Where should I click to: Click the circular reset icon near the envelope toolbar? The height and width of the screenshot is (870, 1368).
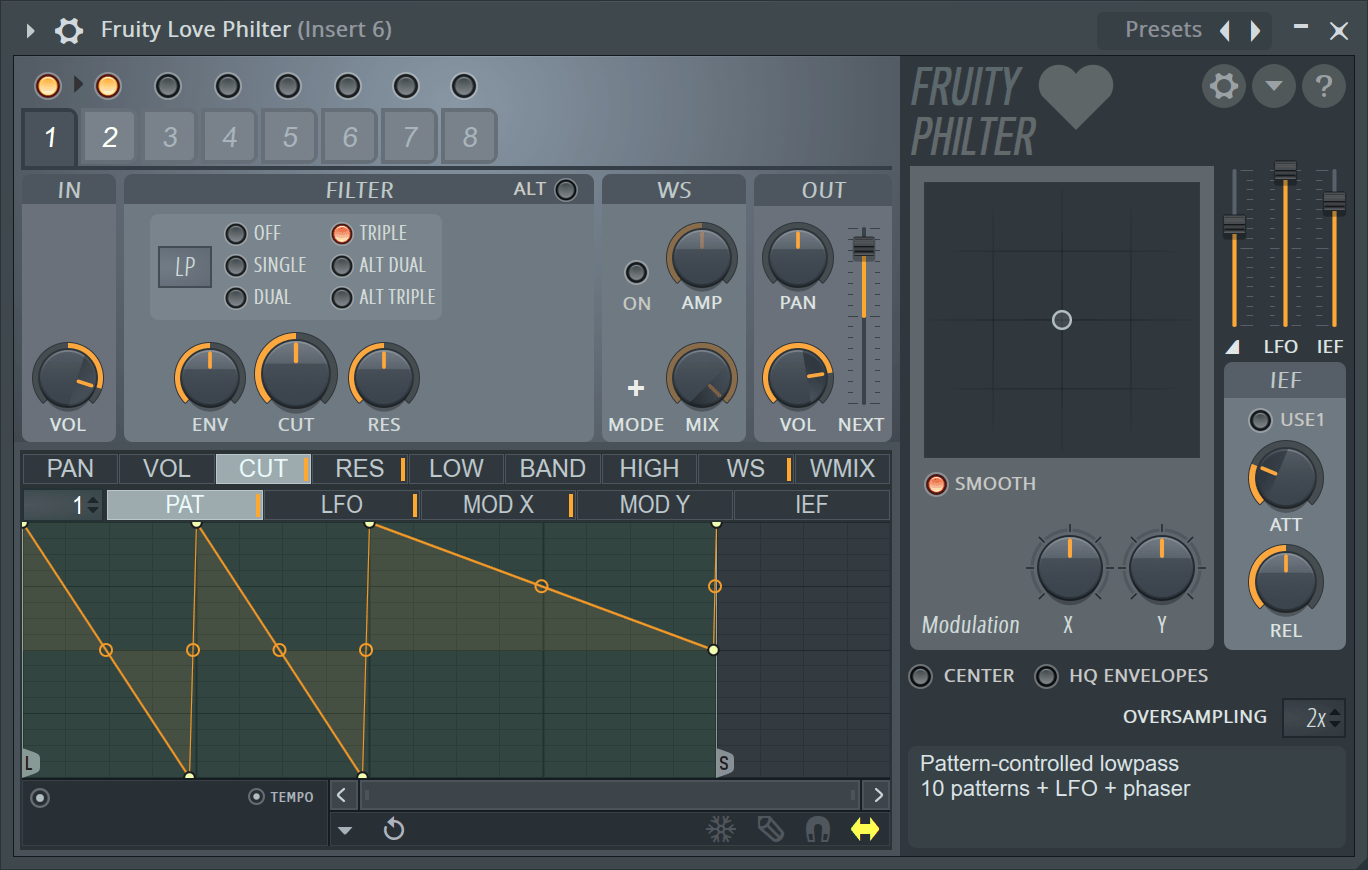[x=393, y=829]
